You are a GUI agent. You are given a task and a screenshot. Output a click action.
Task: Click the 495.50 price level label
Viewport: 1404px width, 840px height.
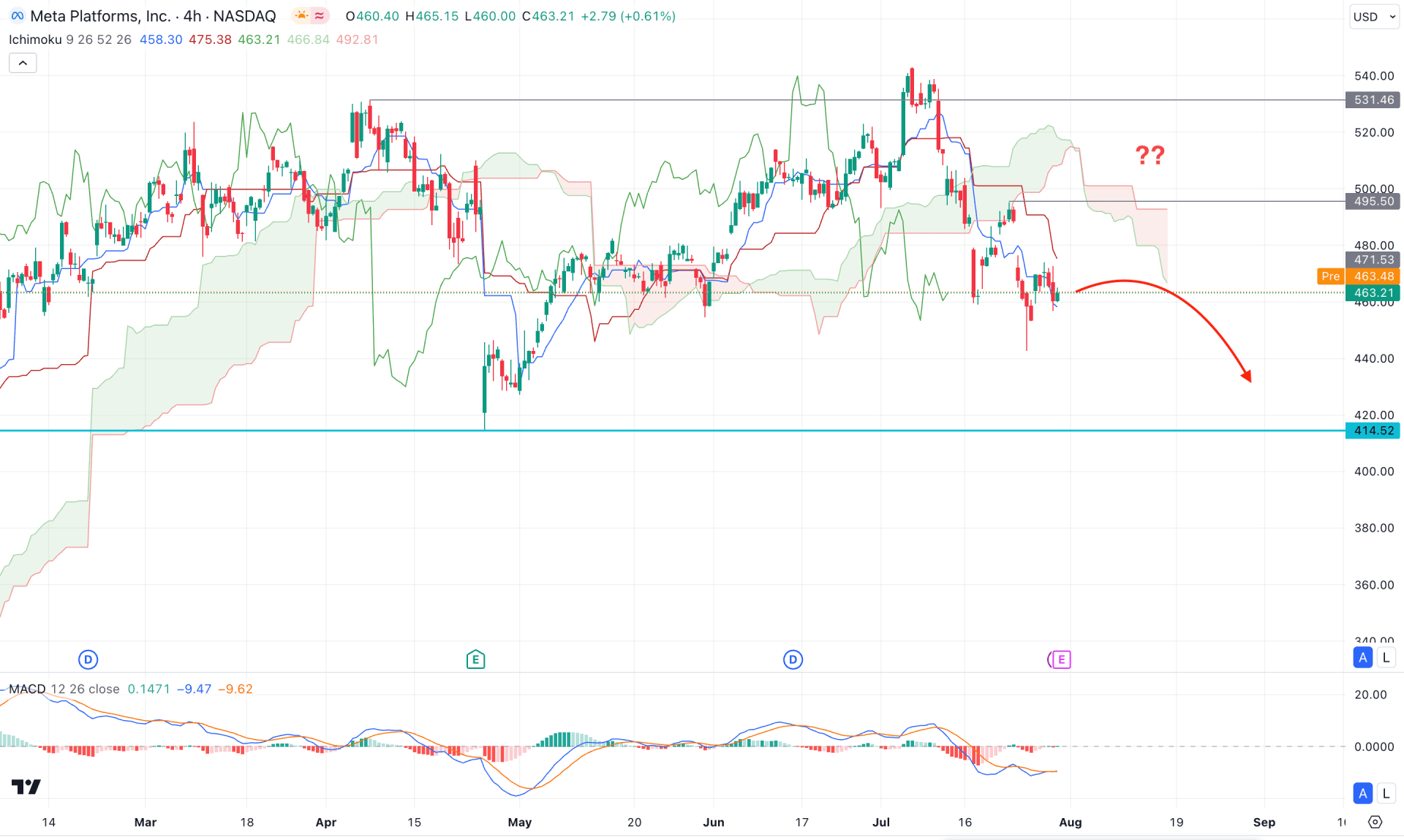pos(1373,201)
